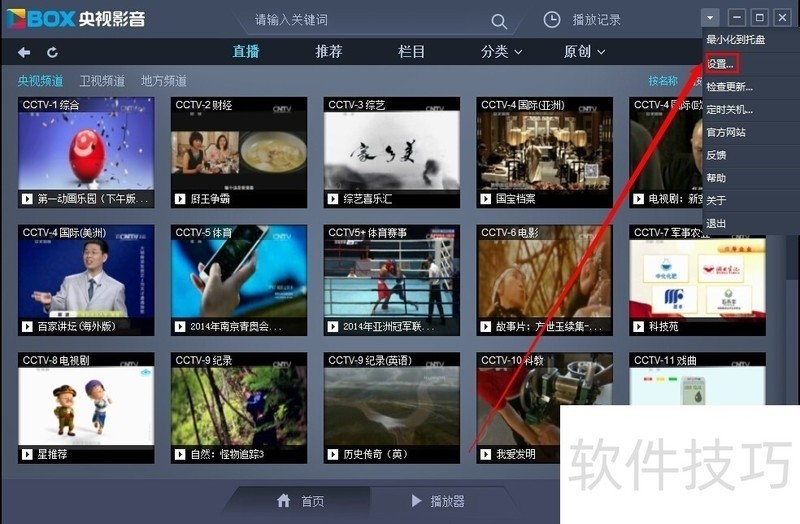Open the CCTV-8 电视剧 thumbnail
800x524 pixels.
(x=86, y=407)
